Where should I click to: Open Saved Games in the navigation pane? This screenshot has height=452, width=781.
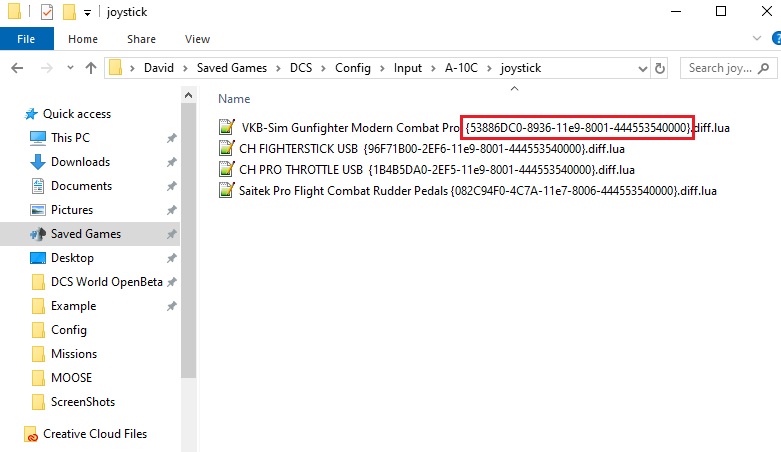point(86,234)
